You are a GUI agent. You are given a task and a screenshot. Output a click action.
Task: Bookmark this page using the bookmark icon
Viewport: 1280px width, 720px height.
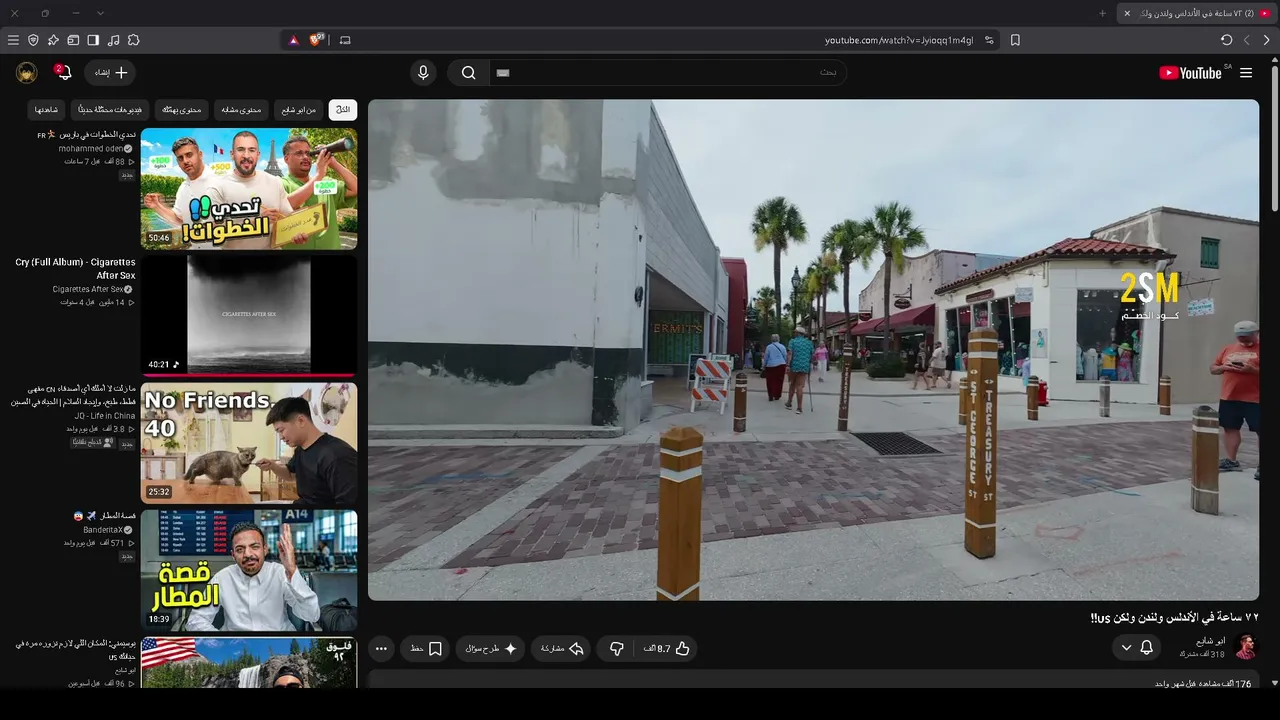click(x=1015, y=40)
